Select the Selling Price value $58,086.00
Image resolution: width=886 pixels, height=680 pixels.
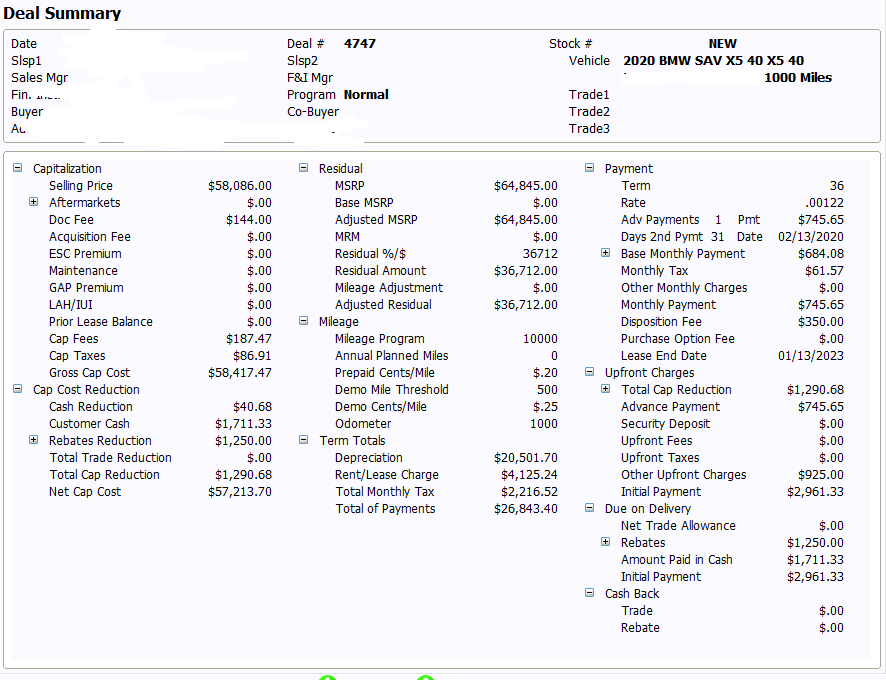(x=240, y=186)
